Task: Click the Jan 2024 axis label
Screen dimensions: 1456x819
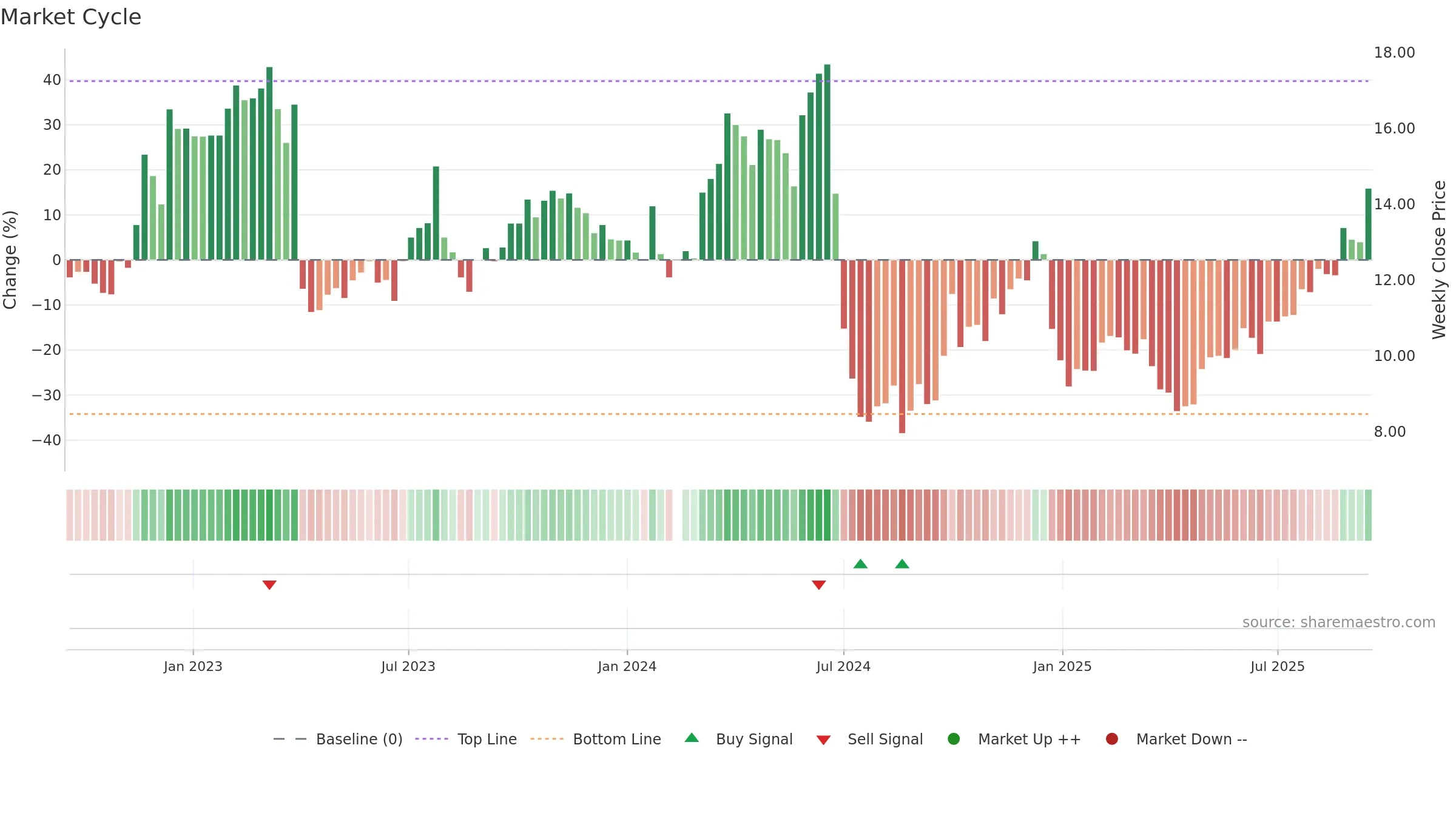Action: coord(627,667)
